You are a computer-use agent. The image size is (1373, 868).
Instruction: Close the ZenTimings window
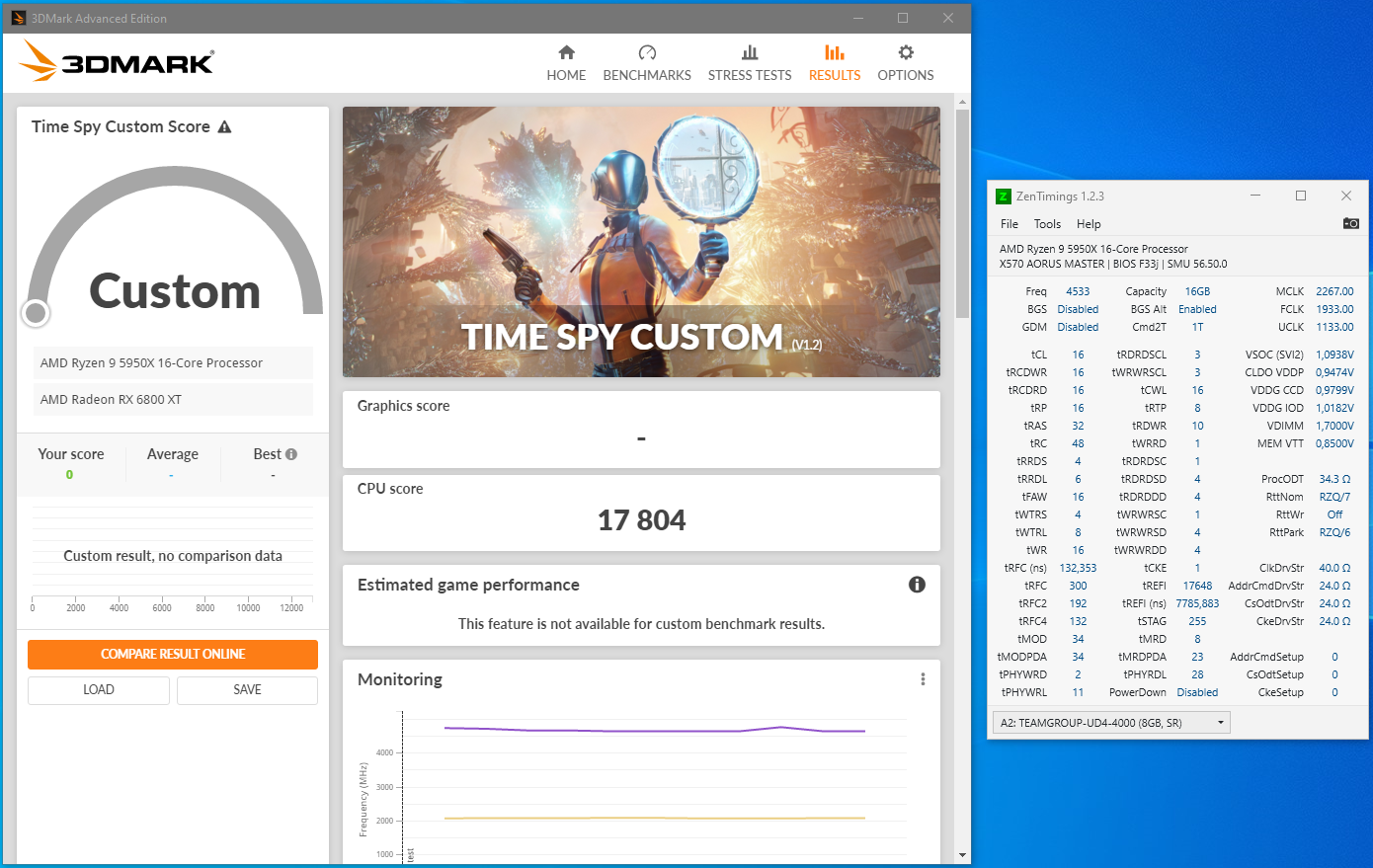point(1346,196)
